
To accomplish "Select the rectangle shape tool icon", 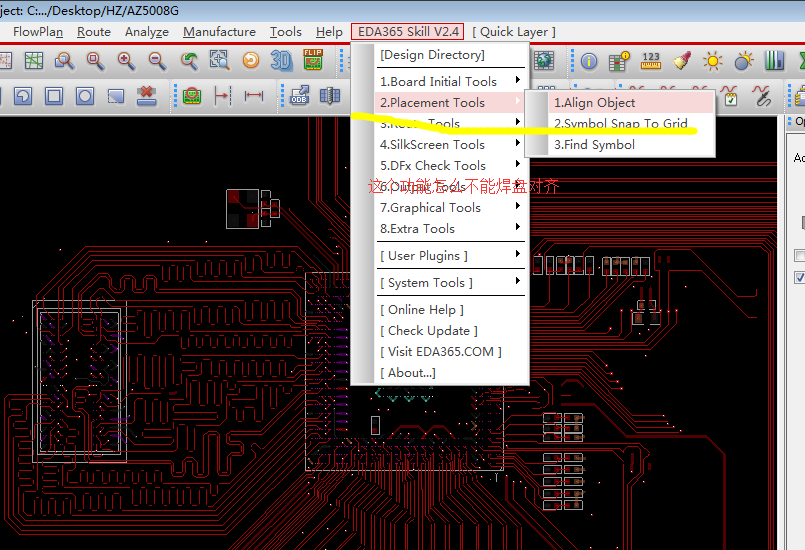I will tap(54, 96).
